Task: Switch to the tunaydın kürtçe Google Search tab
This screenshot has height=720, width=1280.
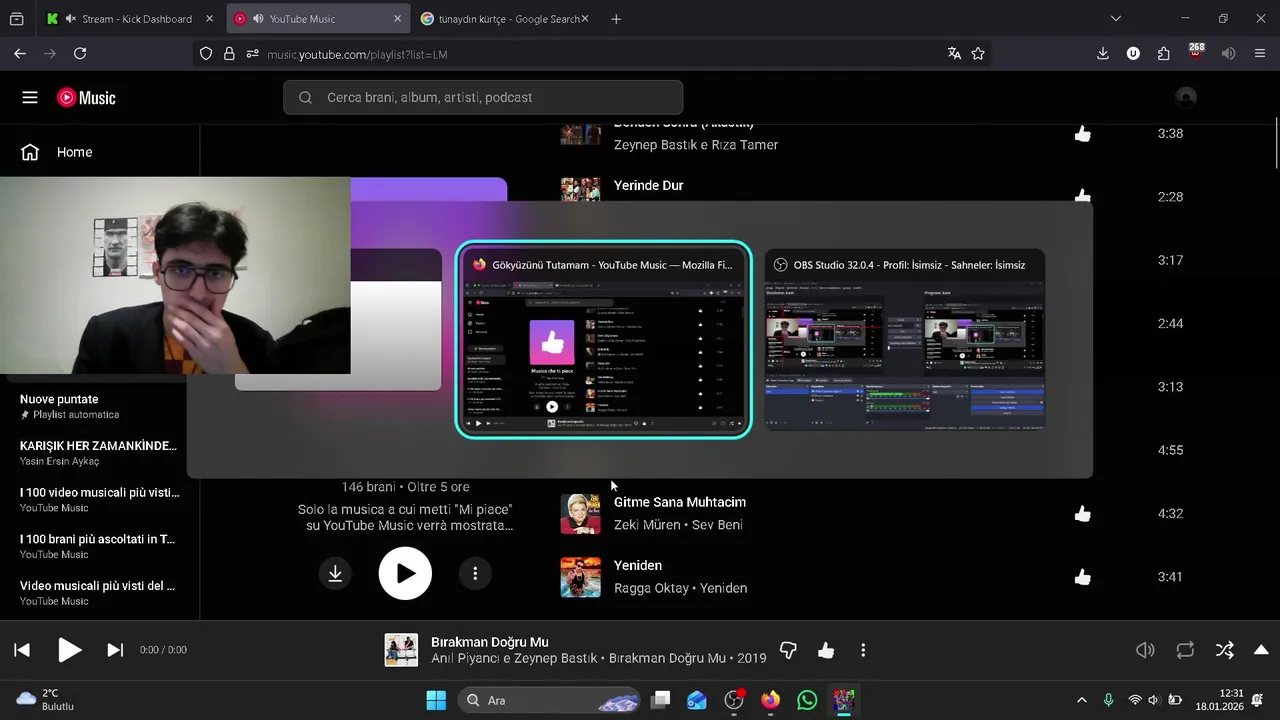Action: (x=505, y=19)
